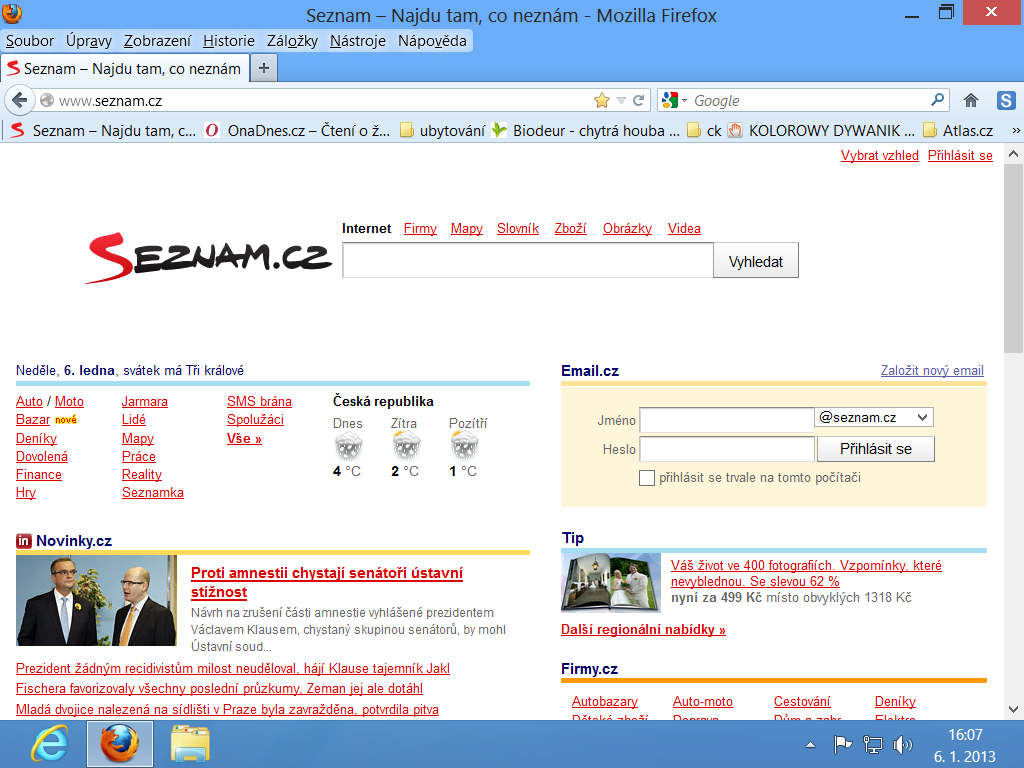This screenshot has height=768, width=1024.
Task: Show hidden tray icons arrow
Action: 810,744
